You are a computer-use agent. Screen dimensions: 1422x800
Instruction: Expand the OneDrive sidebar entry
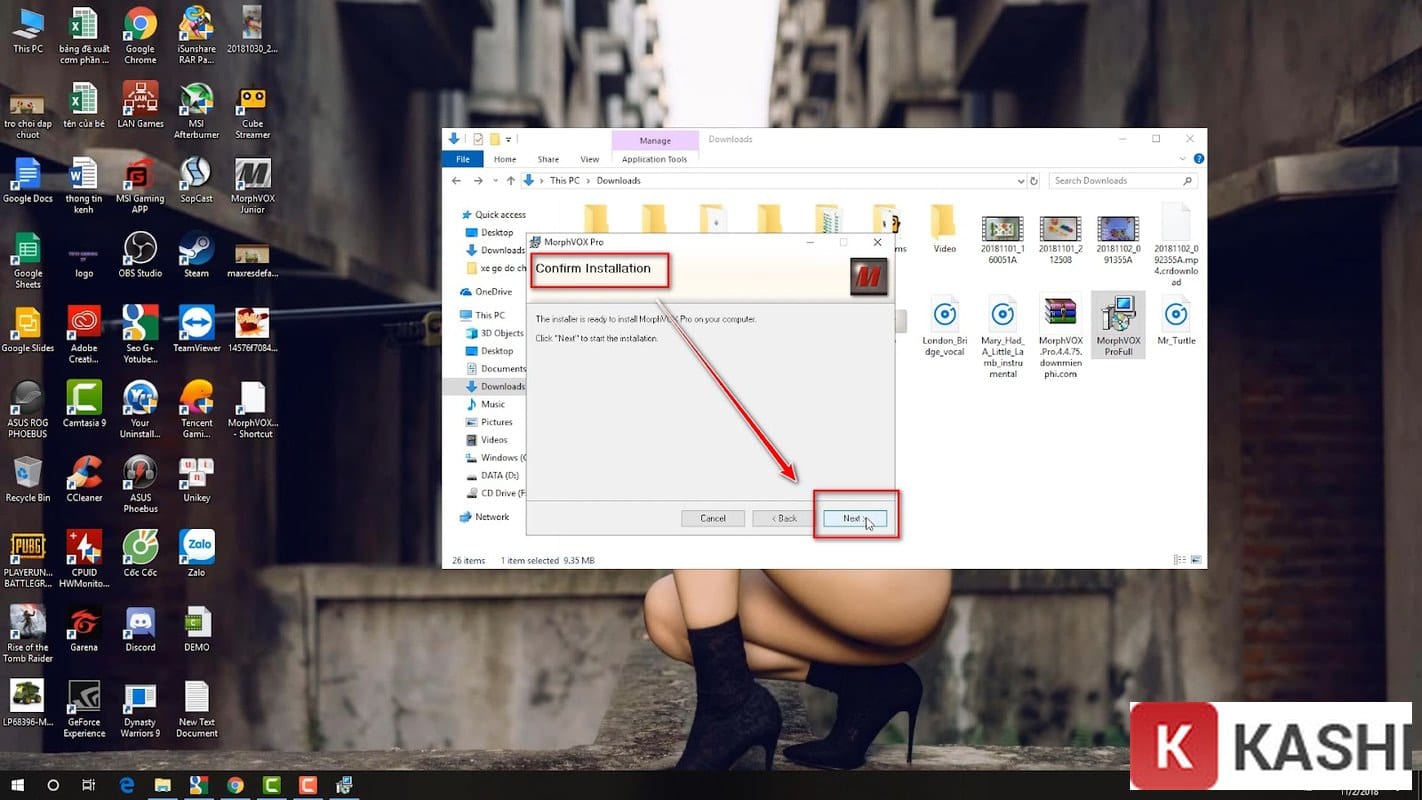point(462,291)
